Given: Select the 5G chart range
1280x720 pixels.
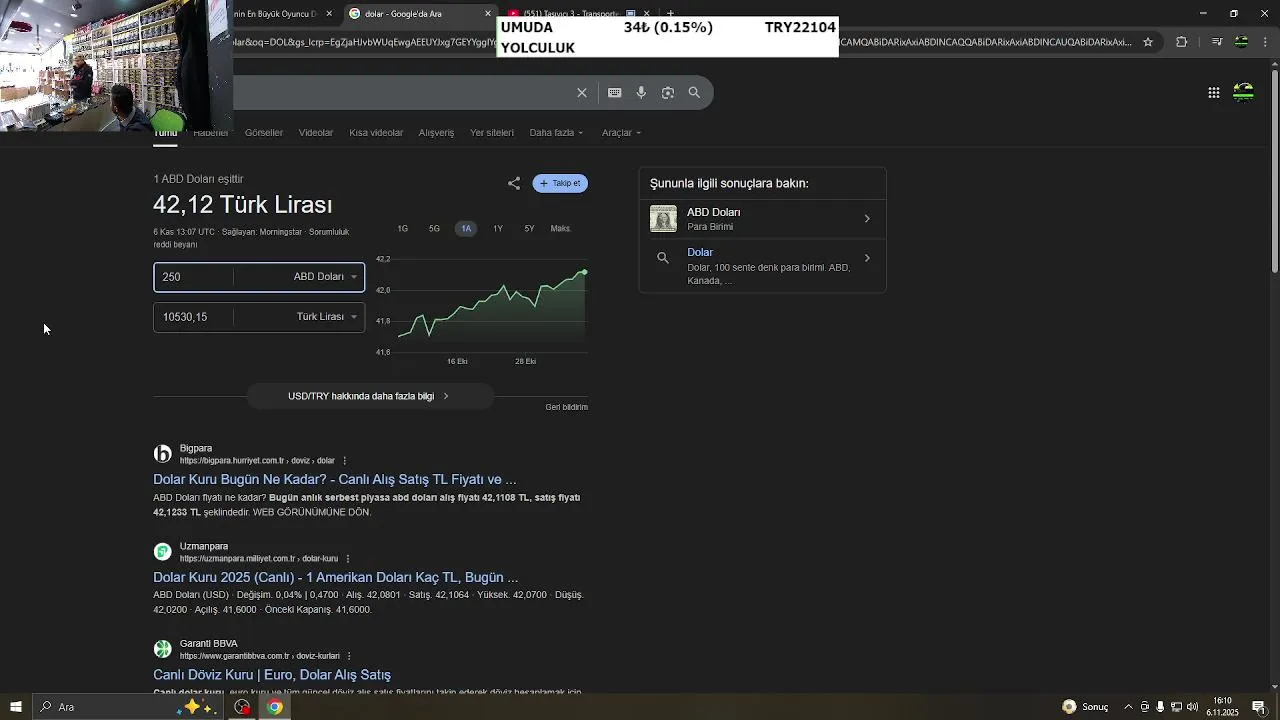Looking at the screenshot, I should coord(434,229).
